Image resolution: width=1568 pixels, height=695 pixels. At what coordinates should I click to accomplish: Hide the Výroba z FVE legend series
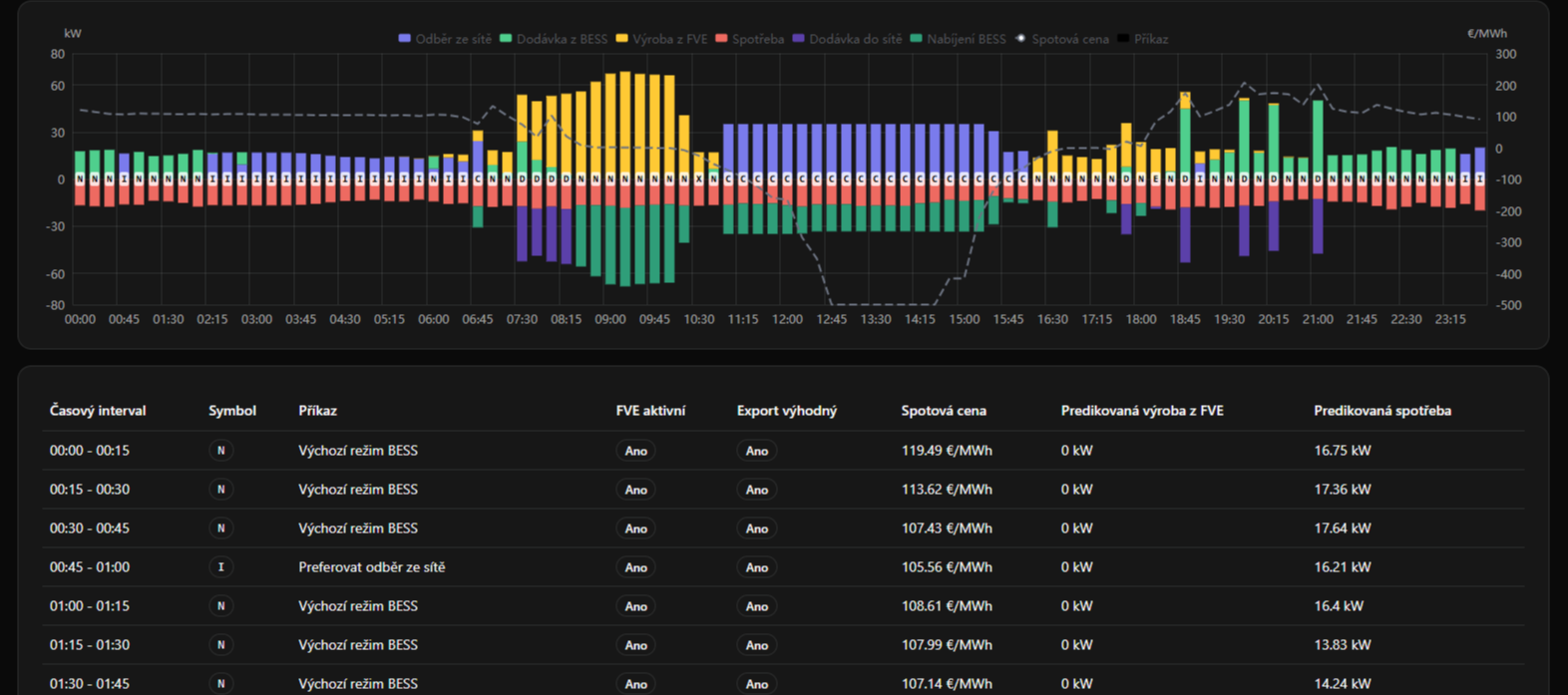click(x=661, y=39)
